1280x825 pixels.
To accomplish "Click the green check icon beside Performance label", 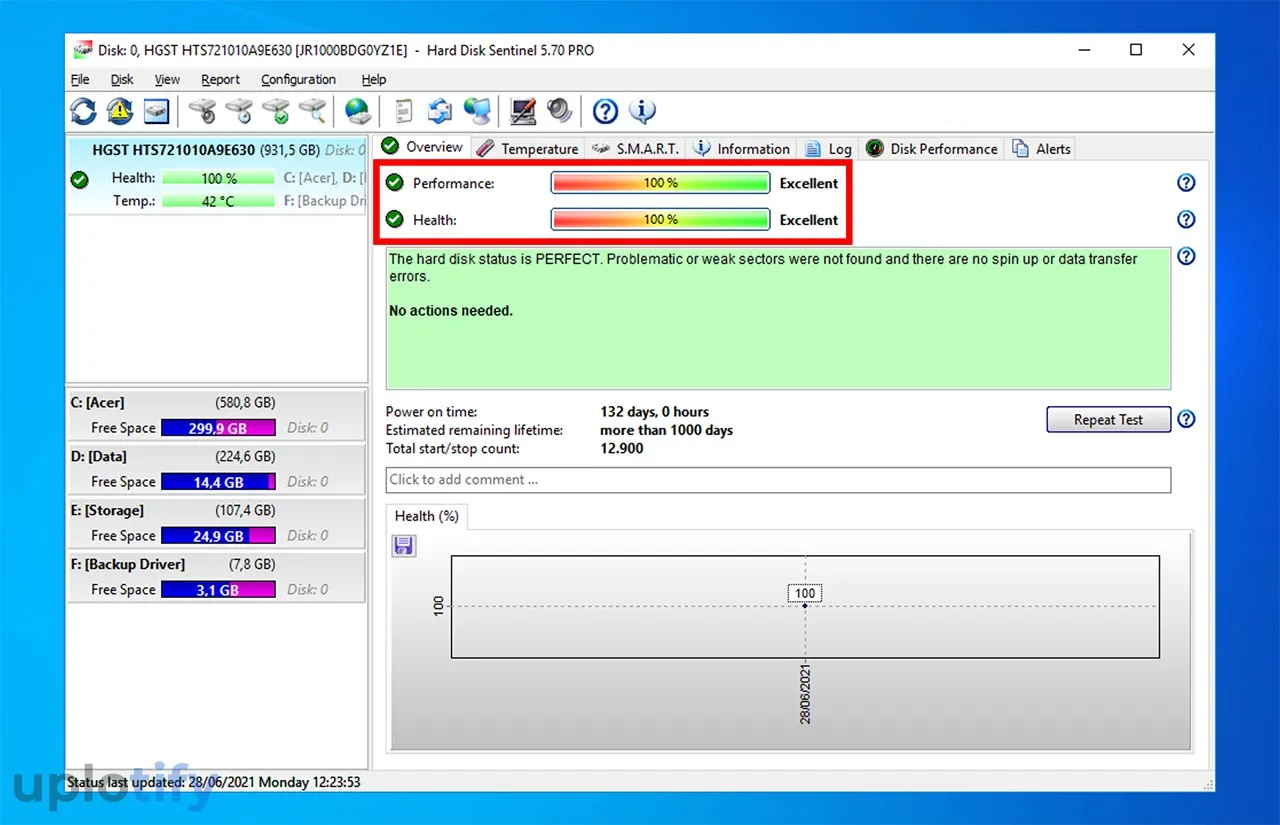I will 395,183.
